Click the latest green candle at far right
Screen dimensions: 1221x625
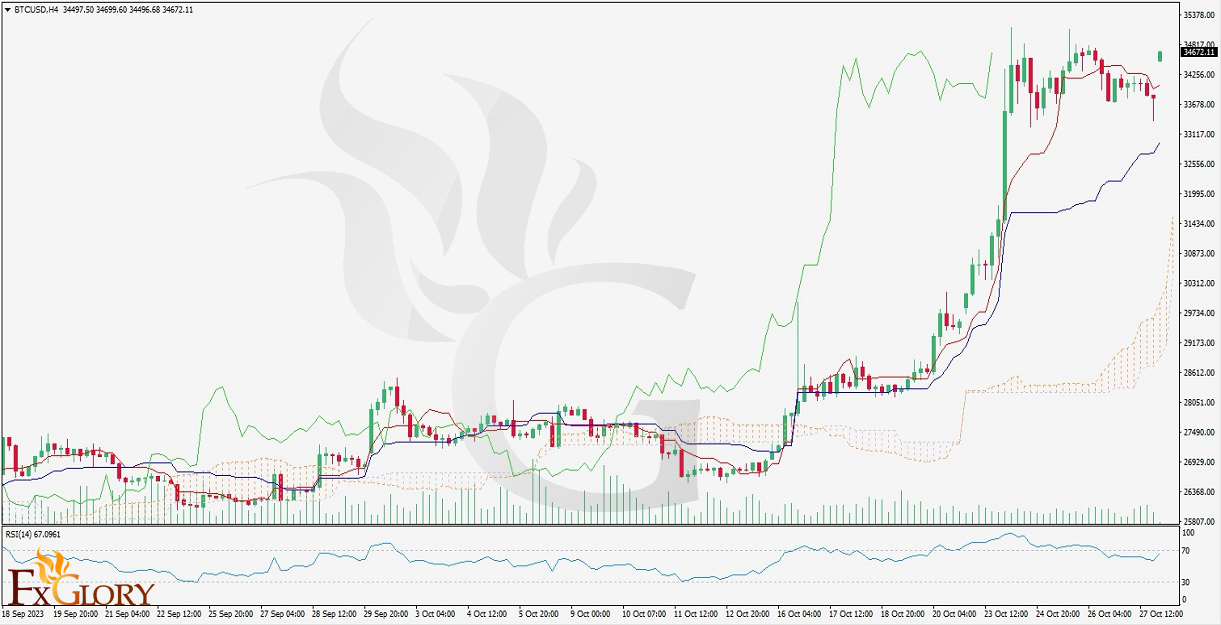point(1160,56)
